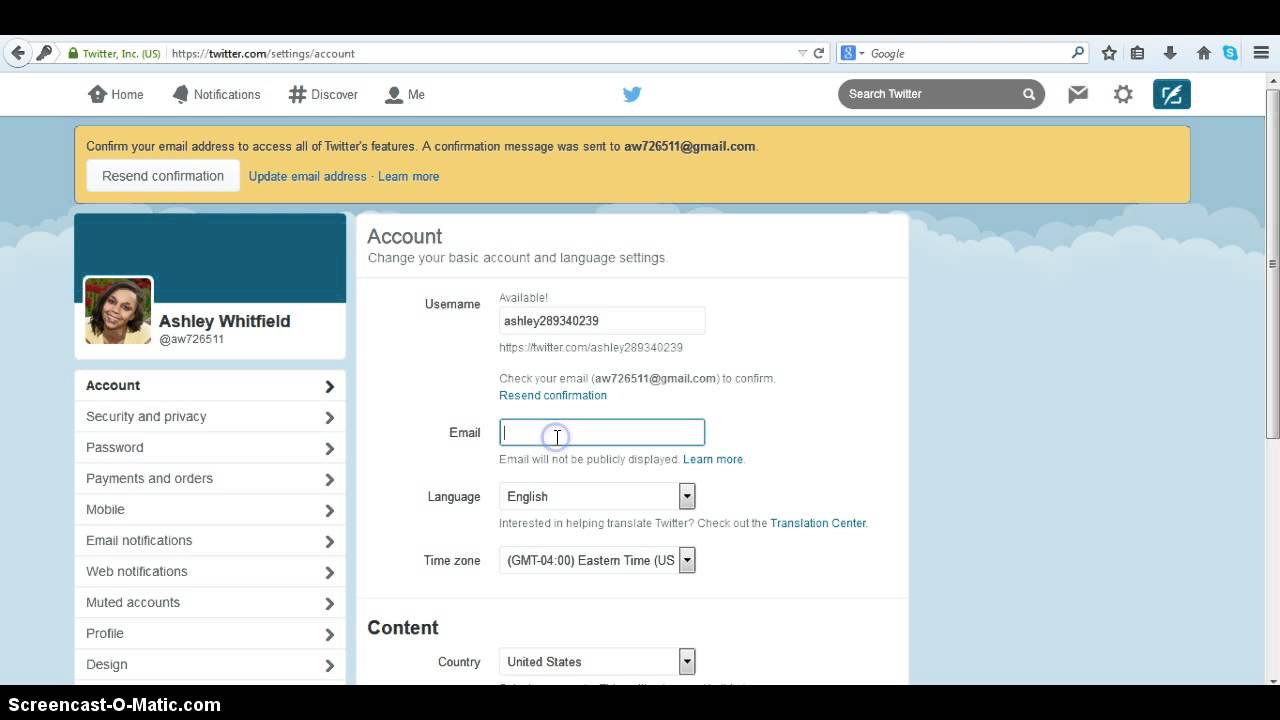Open the Discover tab
1280x720 pixels.
tap(323, 94)
